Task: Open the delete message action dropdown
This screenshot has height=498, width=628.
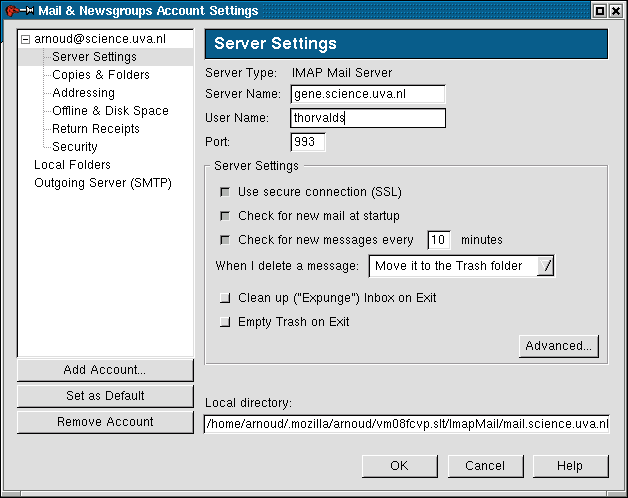Action: [x=461, y=266]
